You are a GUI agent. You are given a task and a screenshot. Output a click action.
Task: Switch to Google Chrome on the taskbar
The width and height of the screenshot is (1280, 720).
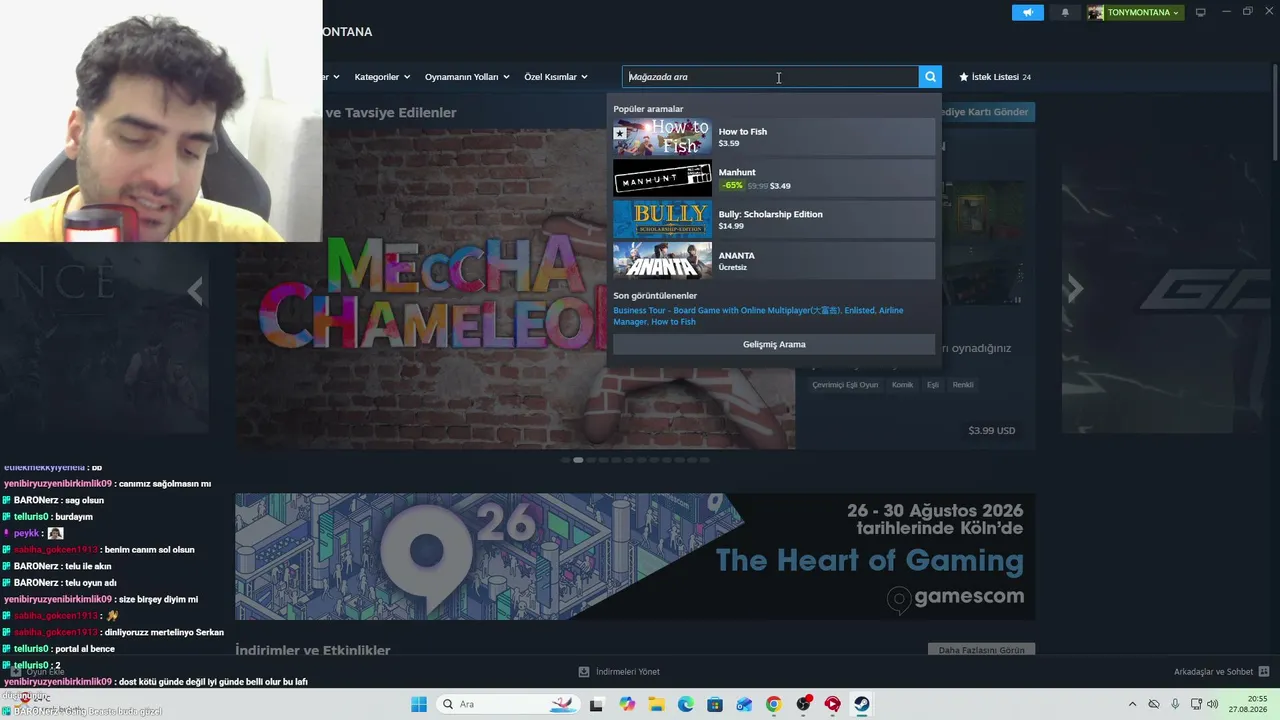tap(773, 704)
